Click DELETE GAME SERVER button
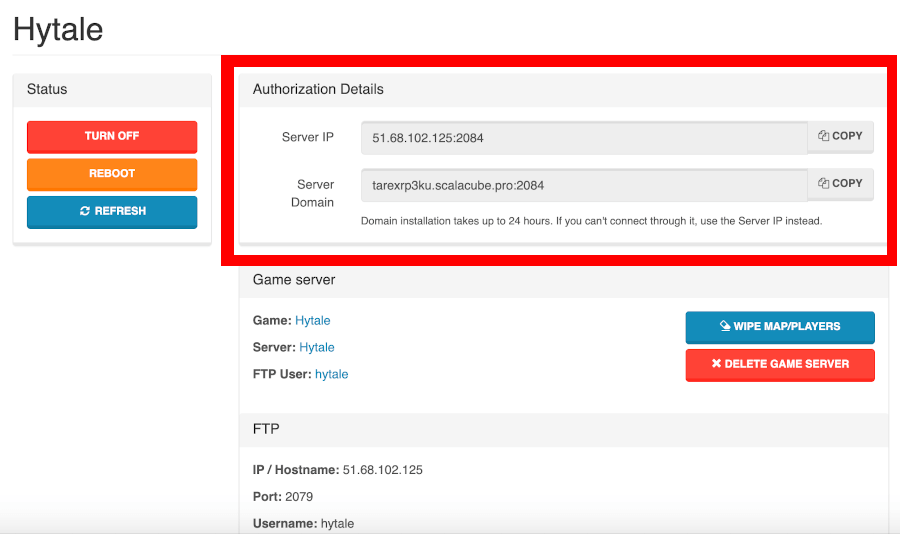Image resolution: width=900 pixels, height=534 pixels. point(780,365)
